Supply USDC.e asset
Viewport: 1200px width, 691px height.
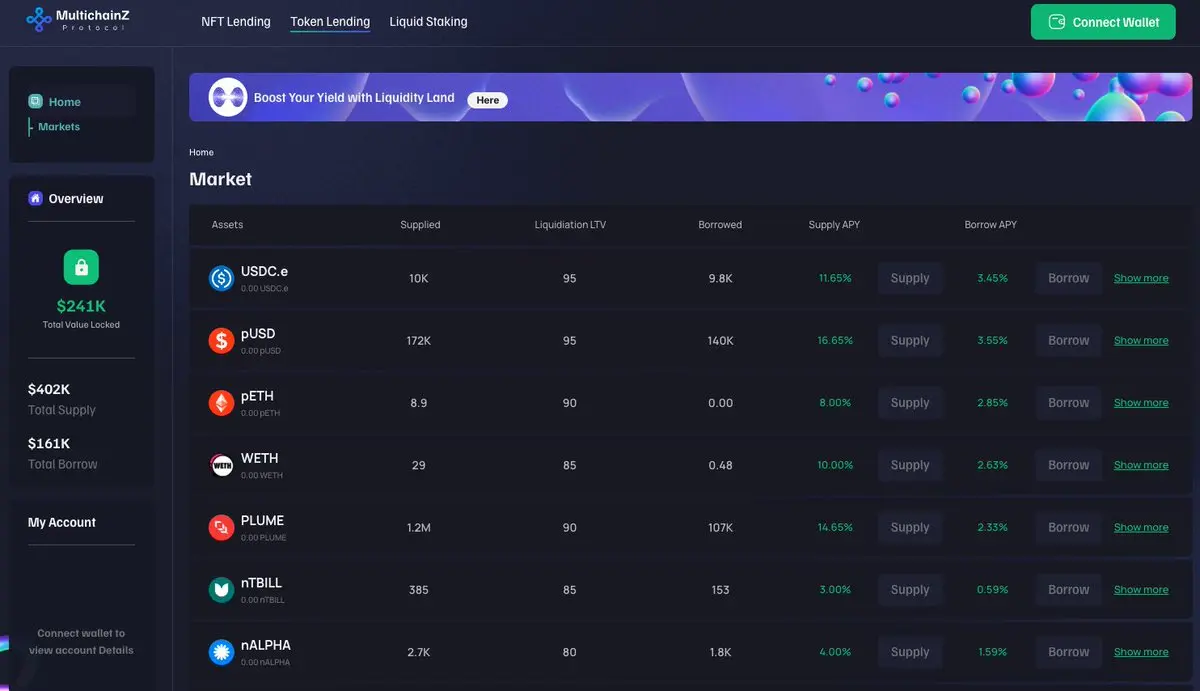(910, 278)
